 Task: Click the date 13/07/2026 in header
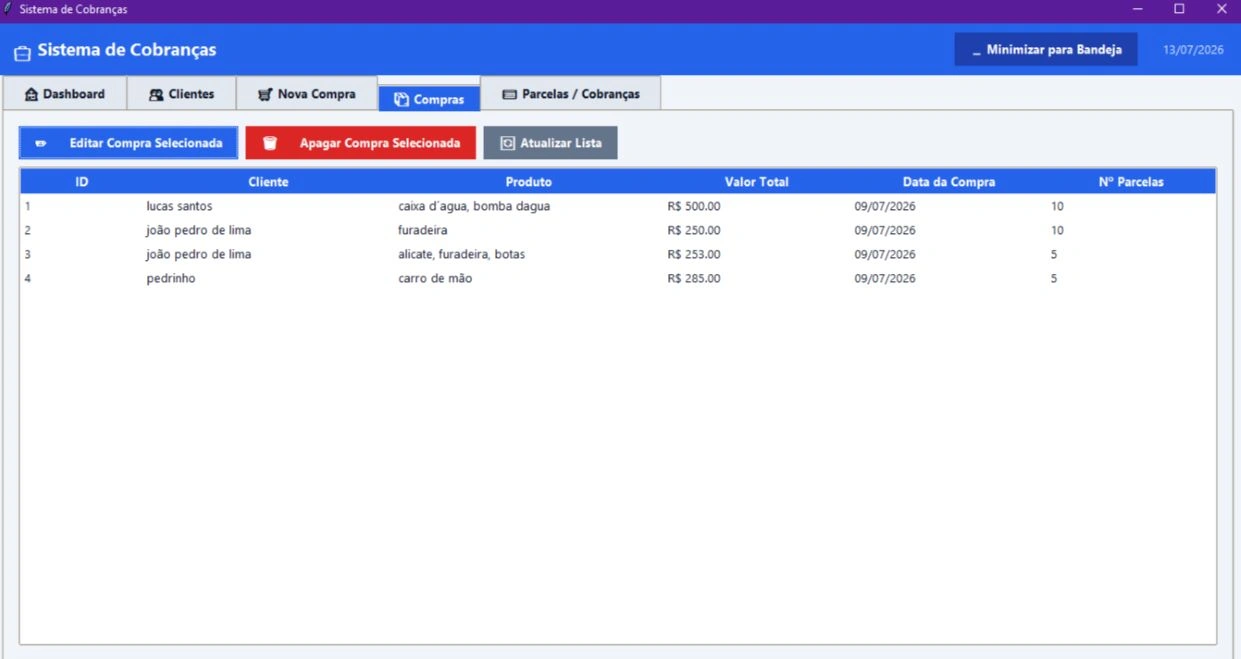(x=1193, y=49)
